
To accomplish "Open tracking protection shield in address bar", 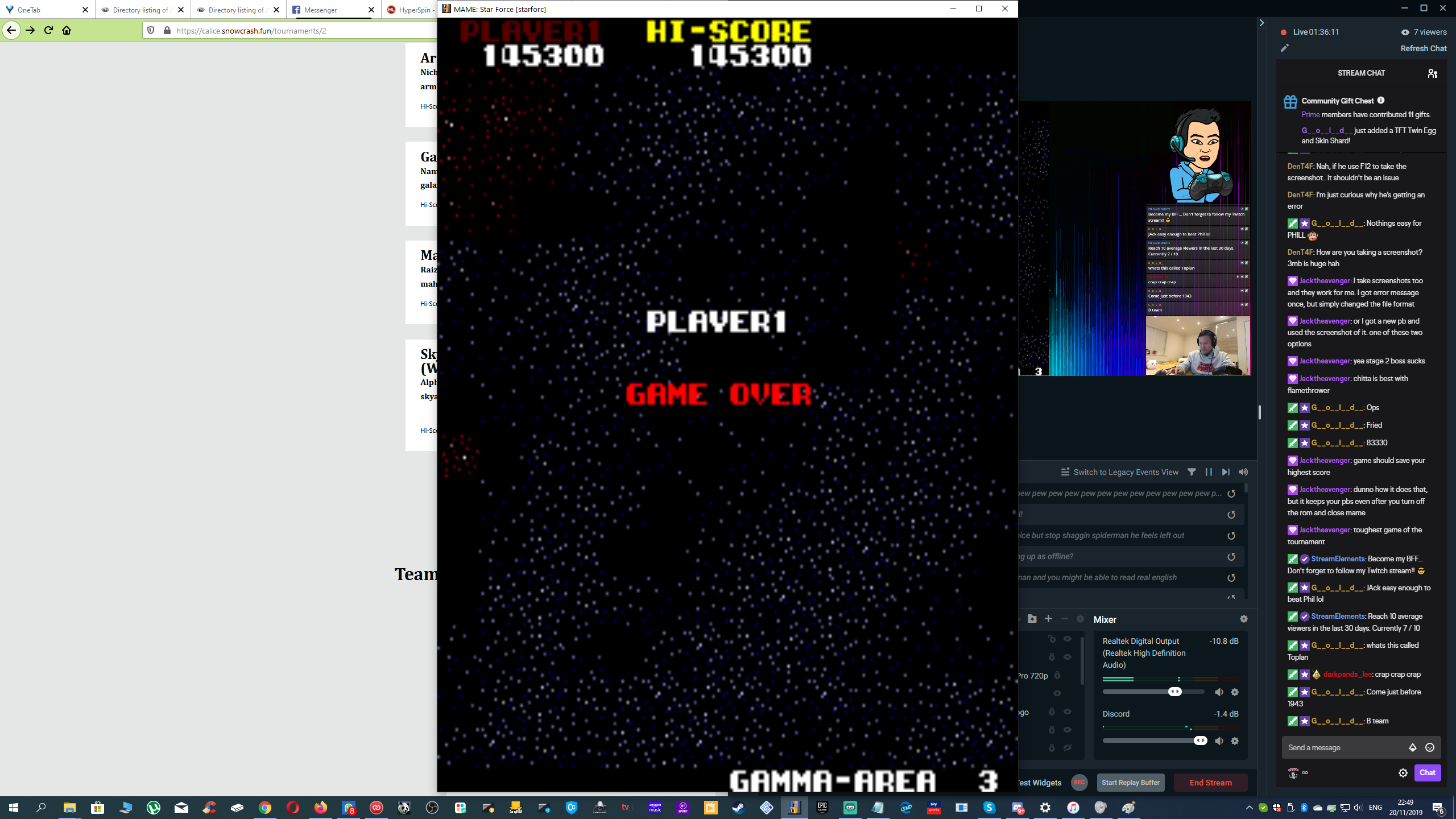I will tap(151, 31).
